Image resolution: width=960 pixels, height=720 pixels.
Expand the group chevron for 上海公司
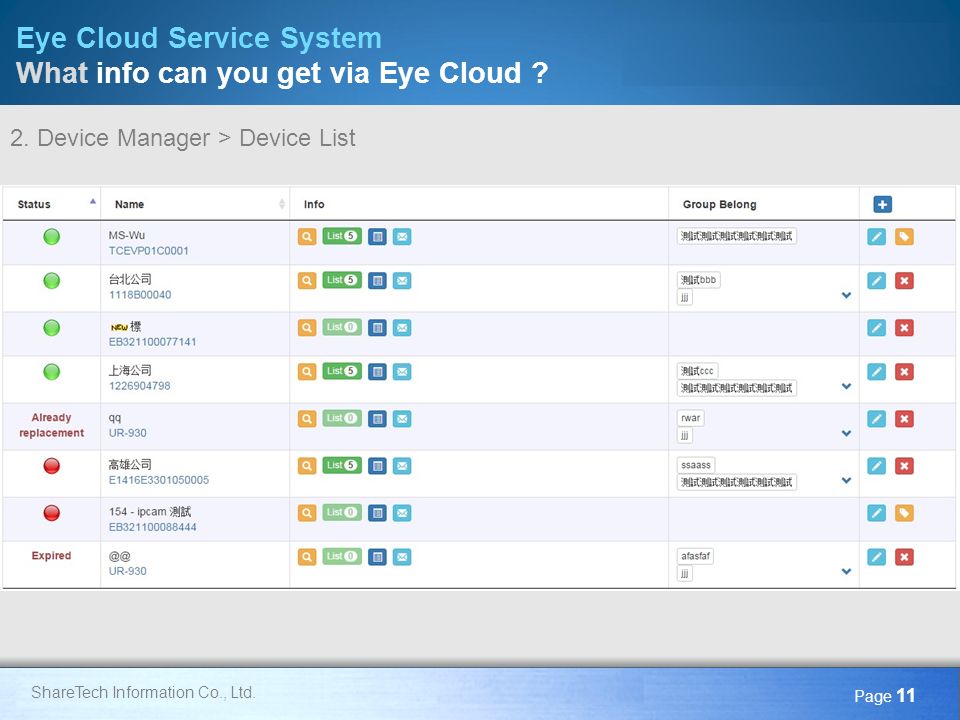[x=846, y=386]
